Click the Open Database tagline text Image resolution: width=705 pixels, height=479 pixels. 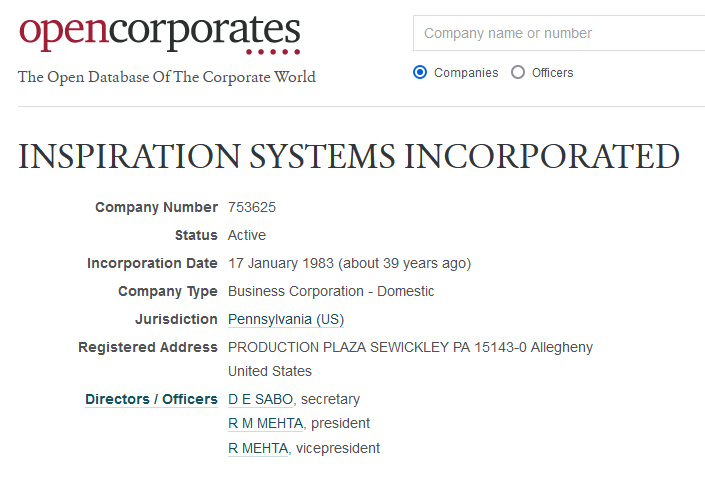[167, 77]
